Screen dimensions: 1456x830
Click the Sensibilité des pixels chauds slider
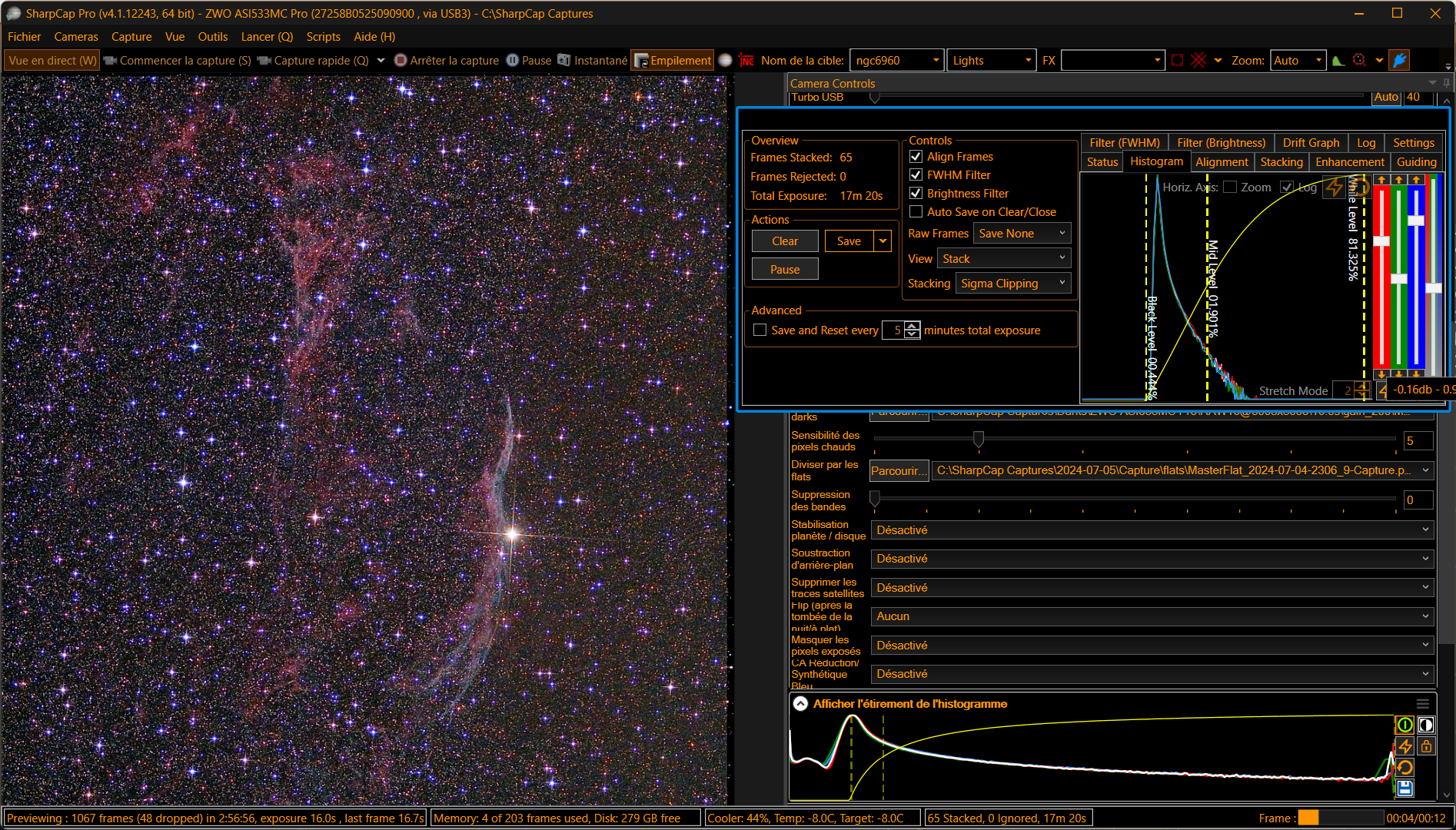coord(1135,439)
